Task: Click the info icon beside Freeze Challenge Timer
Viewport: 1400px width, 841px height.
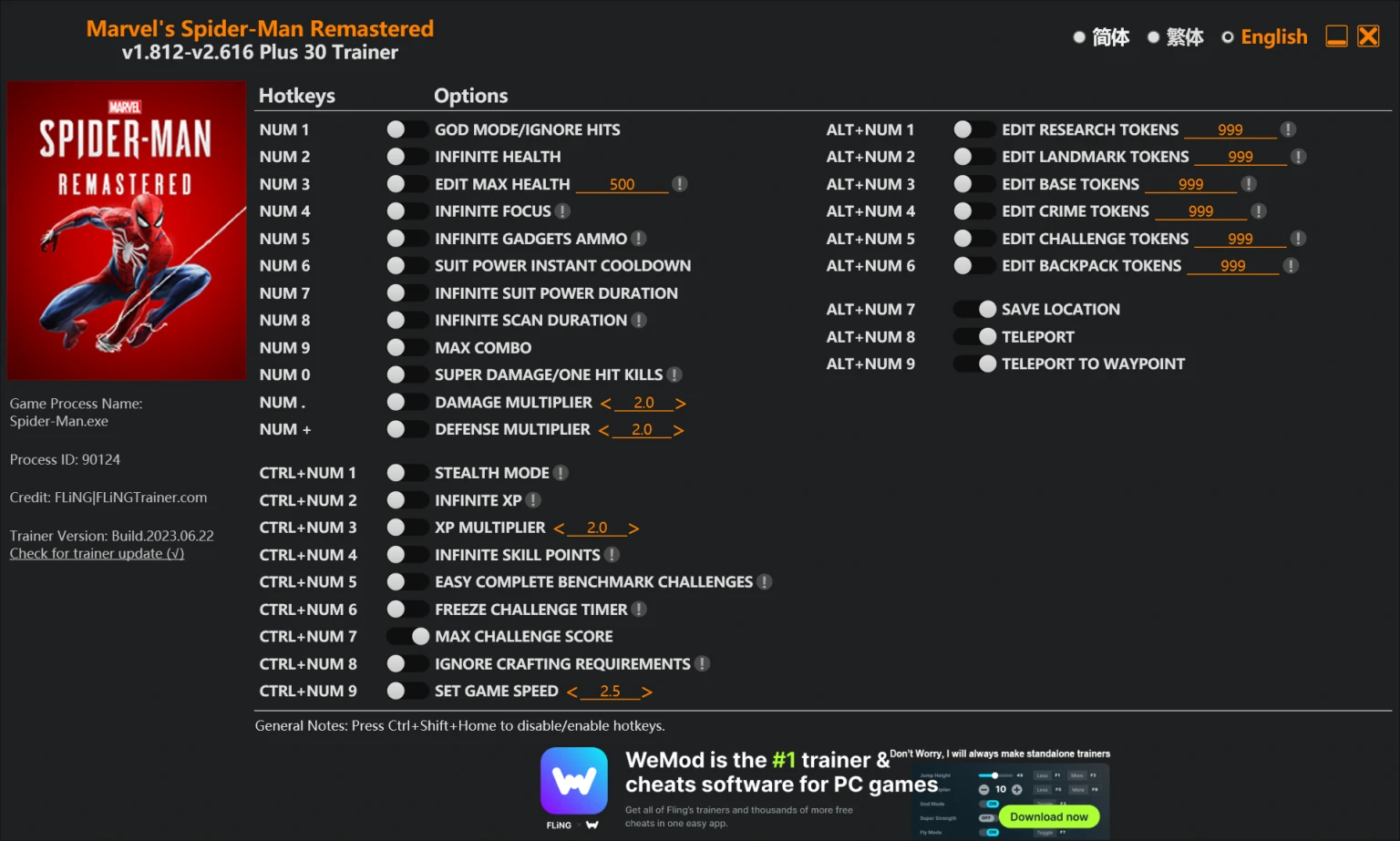Action: coord(639,610)
